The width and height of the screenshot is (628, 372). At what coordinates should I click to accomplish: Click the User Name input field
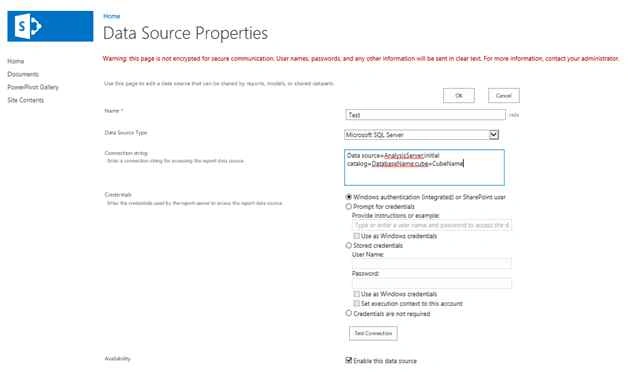(x=432, y=263)
